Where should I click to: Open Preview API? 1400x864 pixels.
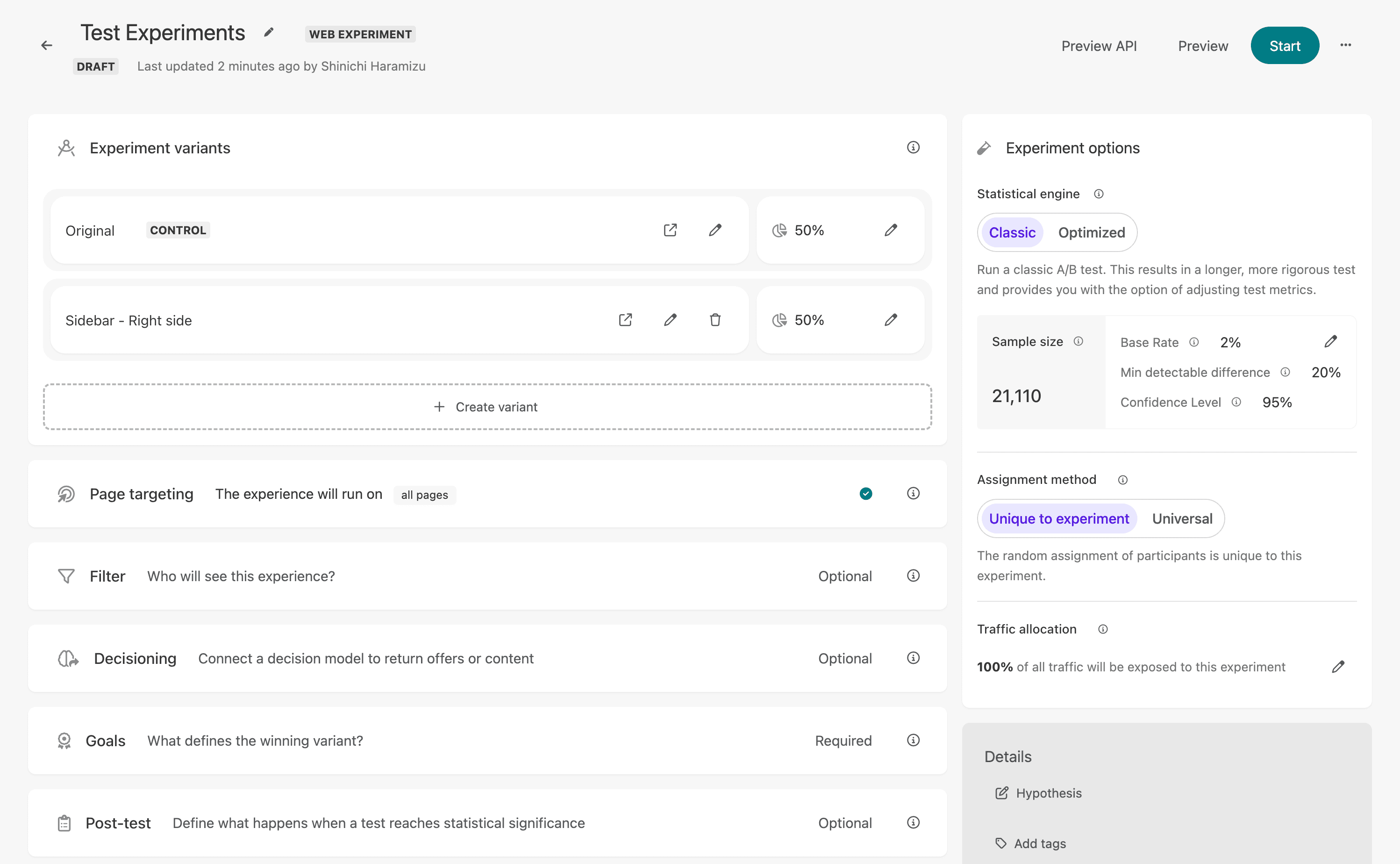[x=1099, y=46]
